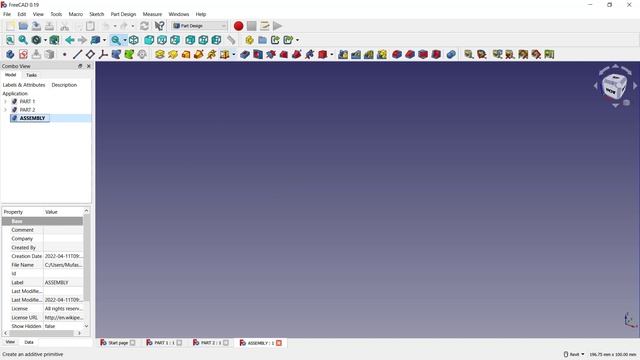Screen dimensions: 640x360
Task: Select the ASSEMBLY document in tree
Action: click(32, 118)
